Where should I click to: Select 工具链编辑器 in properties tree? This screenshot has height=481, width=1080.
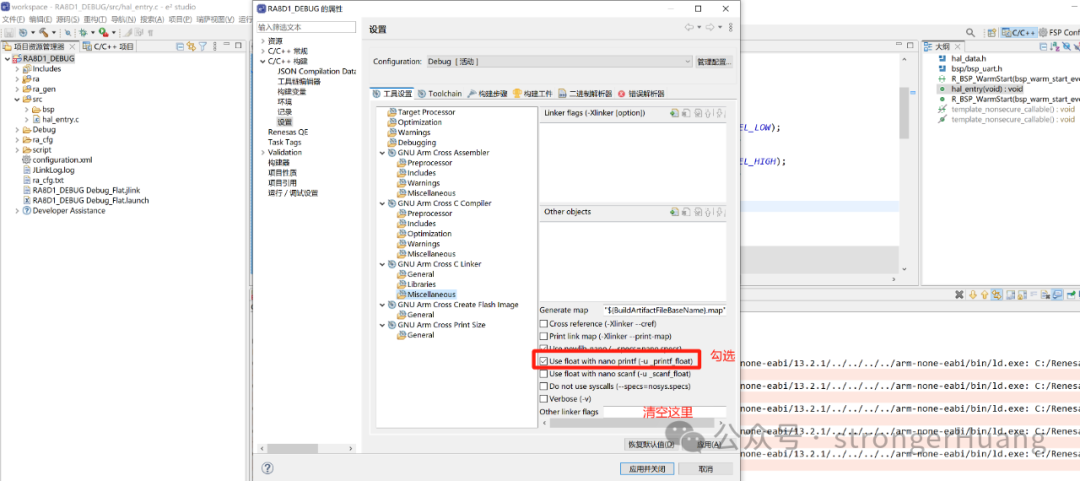pos(299,81)
